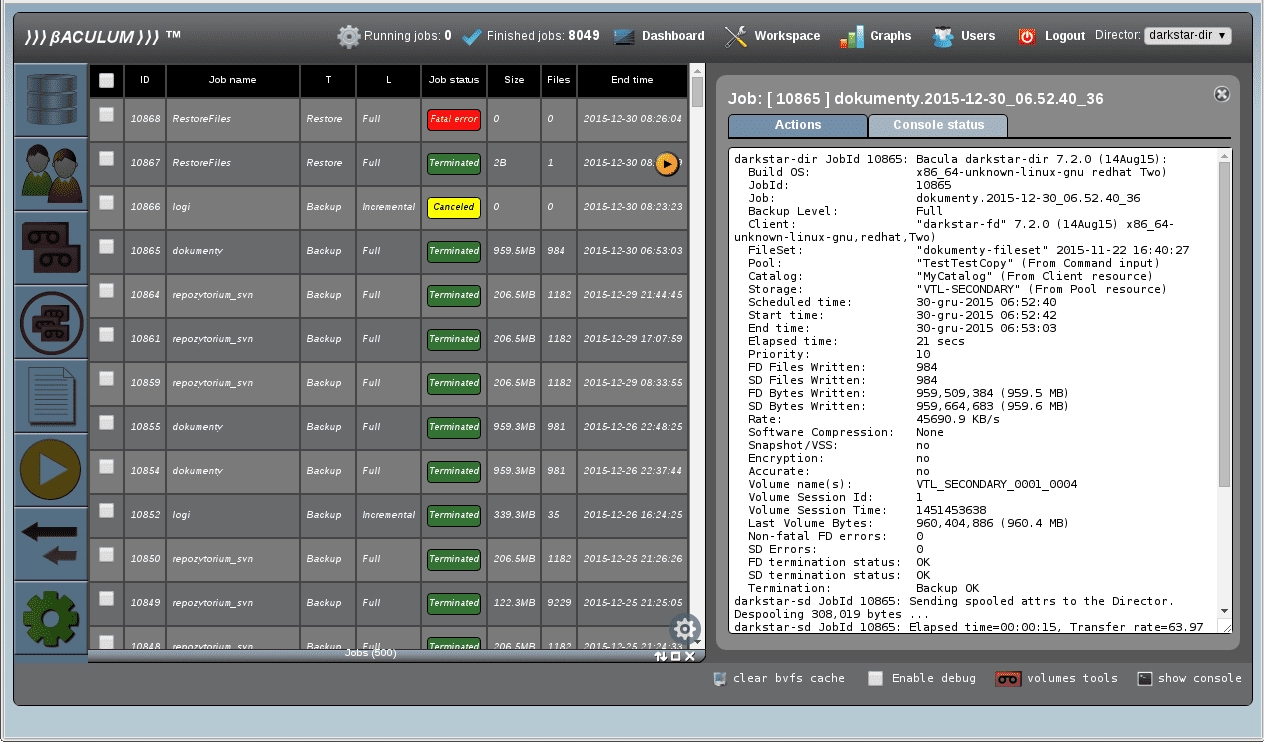Open the jobs table gear options icon
Viewport: 1264px width, 742px height.
click(x=685, y=629)
